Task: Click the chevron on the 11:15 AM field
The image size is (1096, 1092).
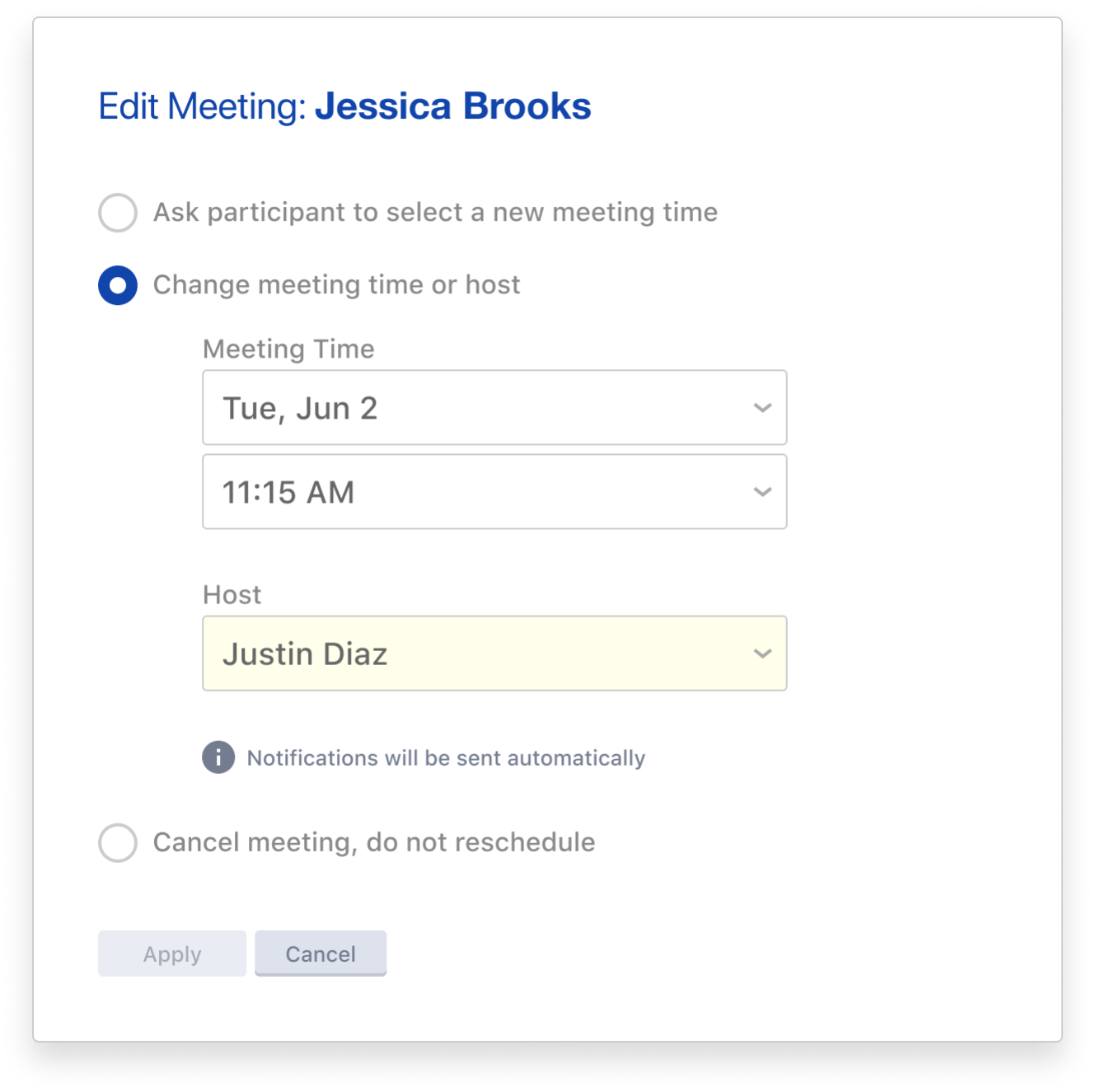Action: click(762, 492)
